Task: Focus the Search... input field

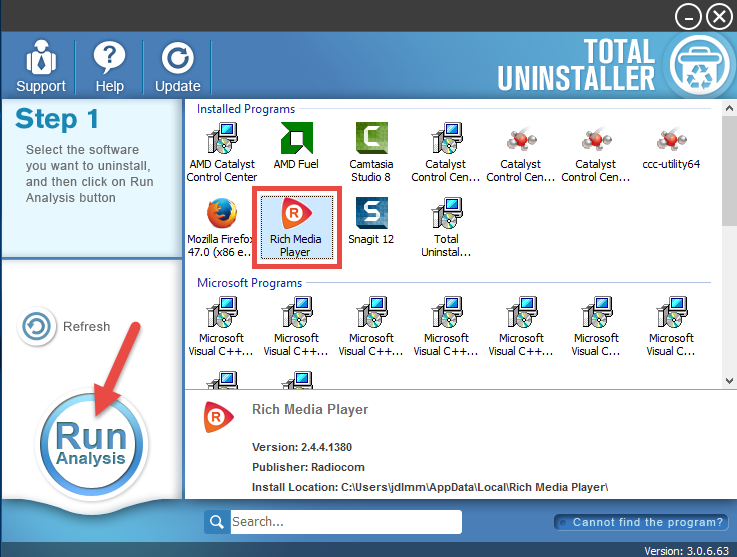Action: pyautogui.click(x=346, y=522)
